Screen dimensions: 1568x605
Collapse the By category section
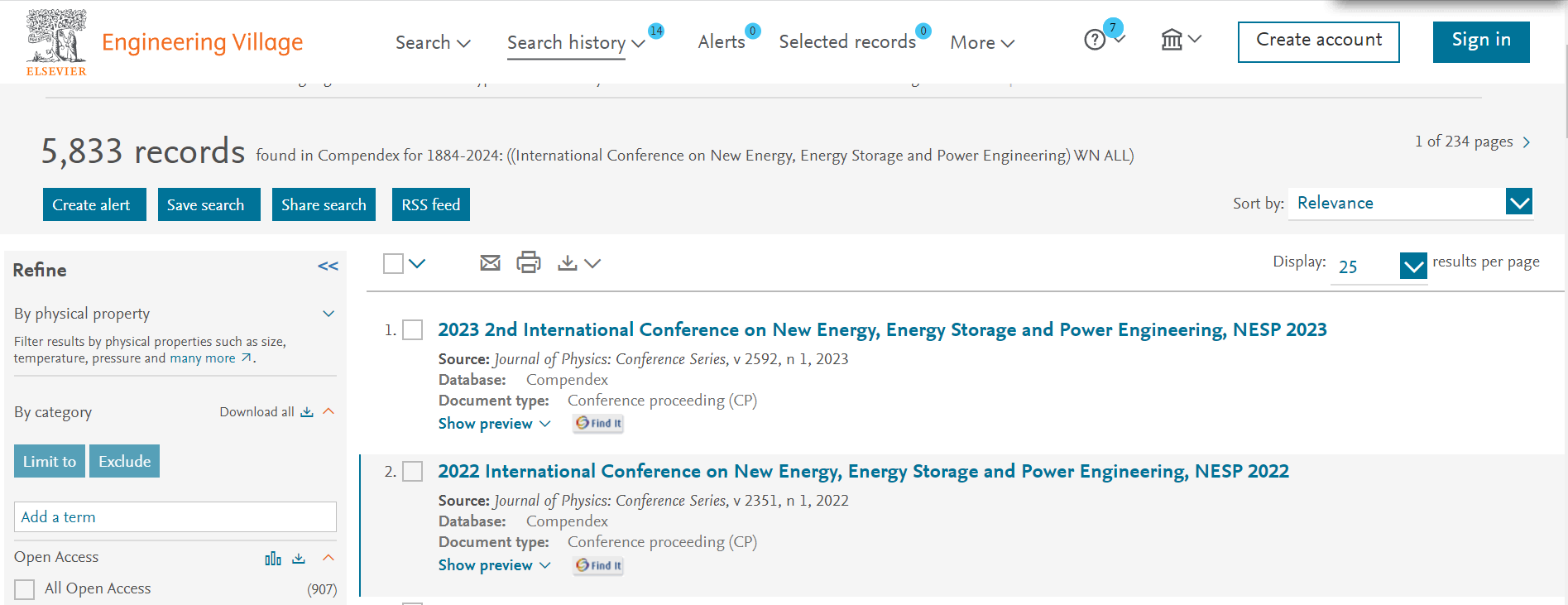(x=328, y=411)
